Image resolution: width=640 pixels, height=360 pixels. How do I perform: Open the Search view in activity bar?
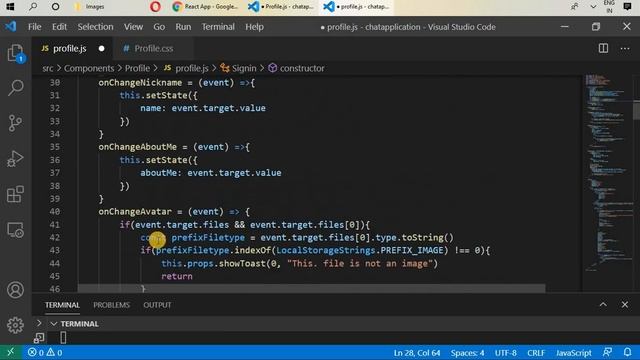click(x=16, y=88)
